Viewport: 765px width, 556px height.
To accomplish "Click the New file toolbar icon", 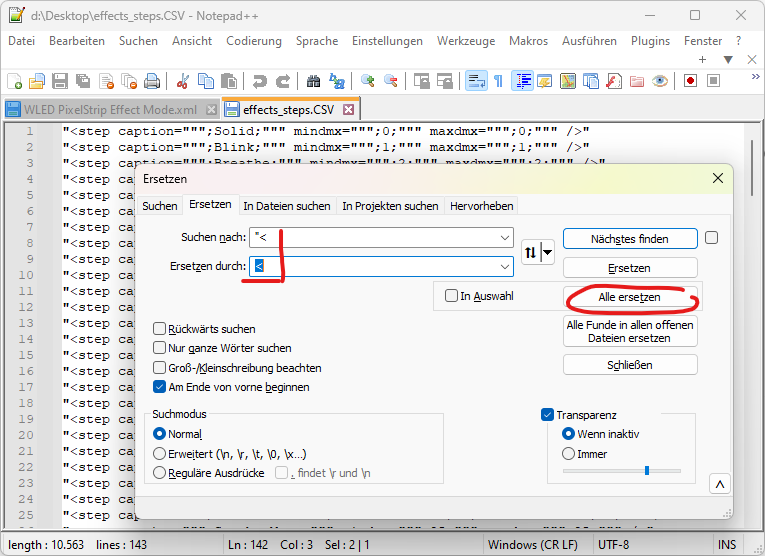I will 15,81.
